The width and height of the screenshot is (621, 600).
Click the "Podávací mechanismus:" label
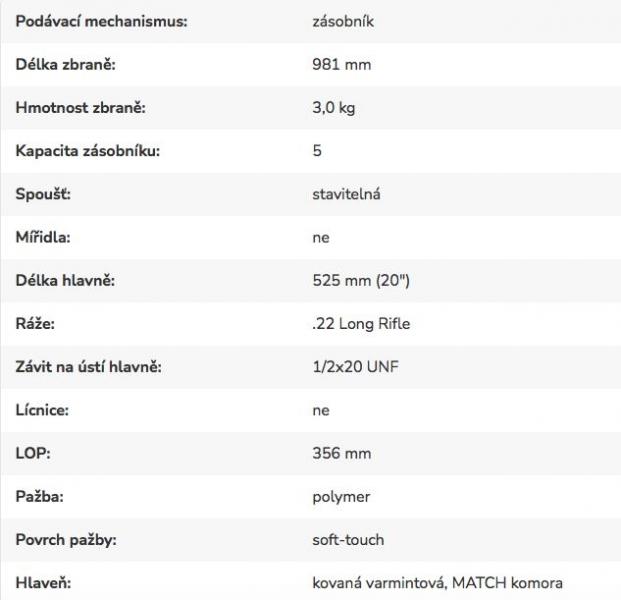[101, 21]
